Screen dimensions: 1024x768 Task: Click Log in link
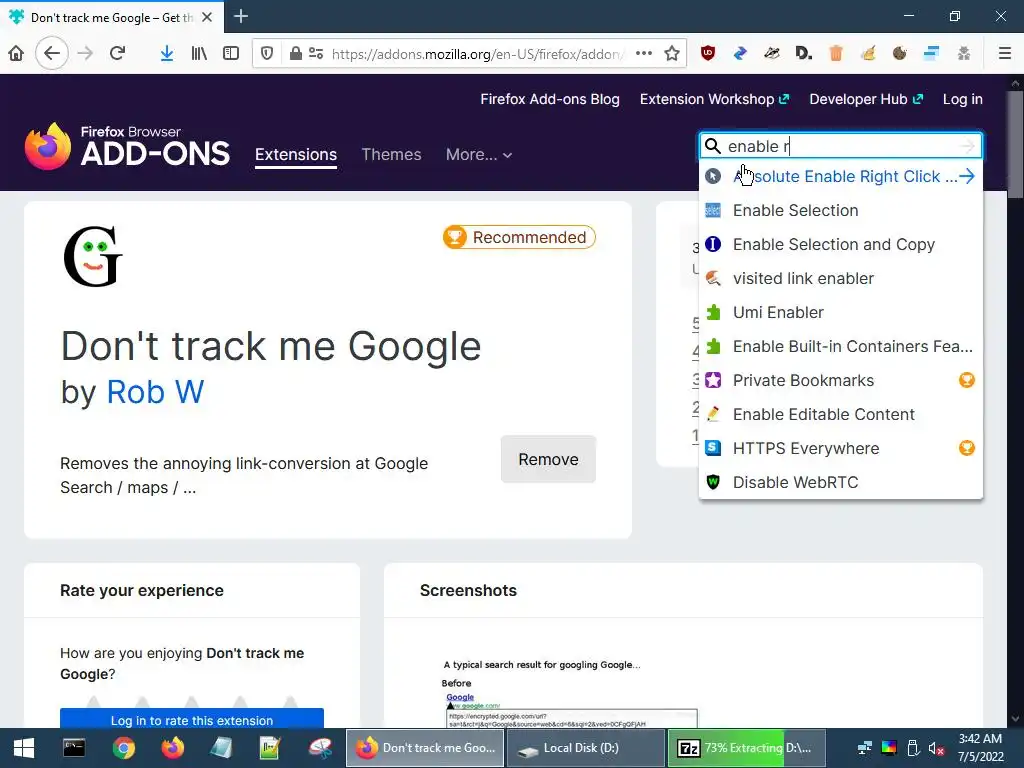point(963,99)
